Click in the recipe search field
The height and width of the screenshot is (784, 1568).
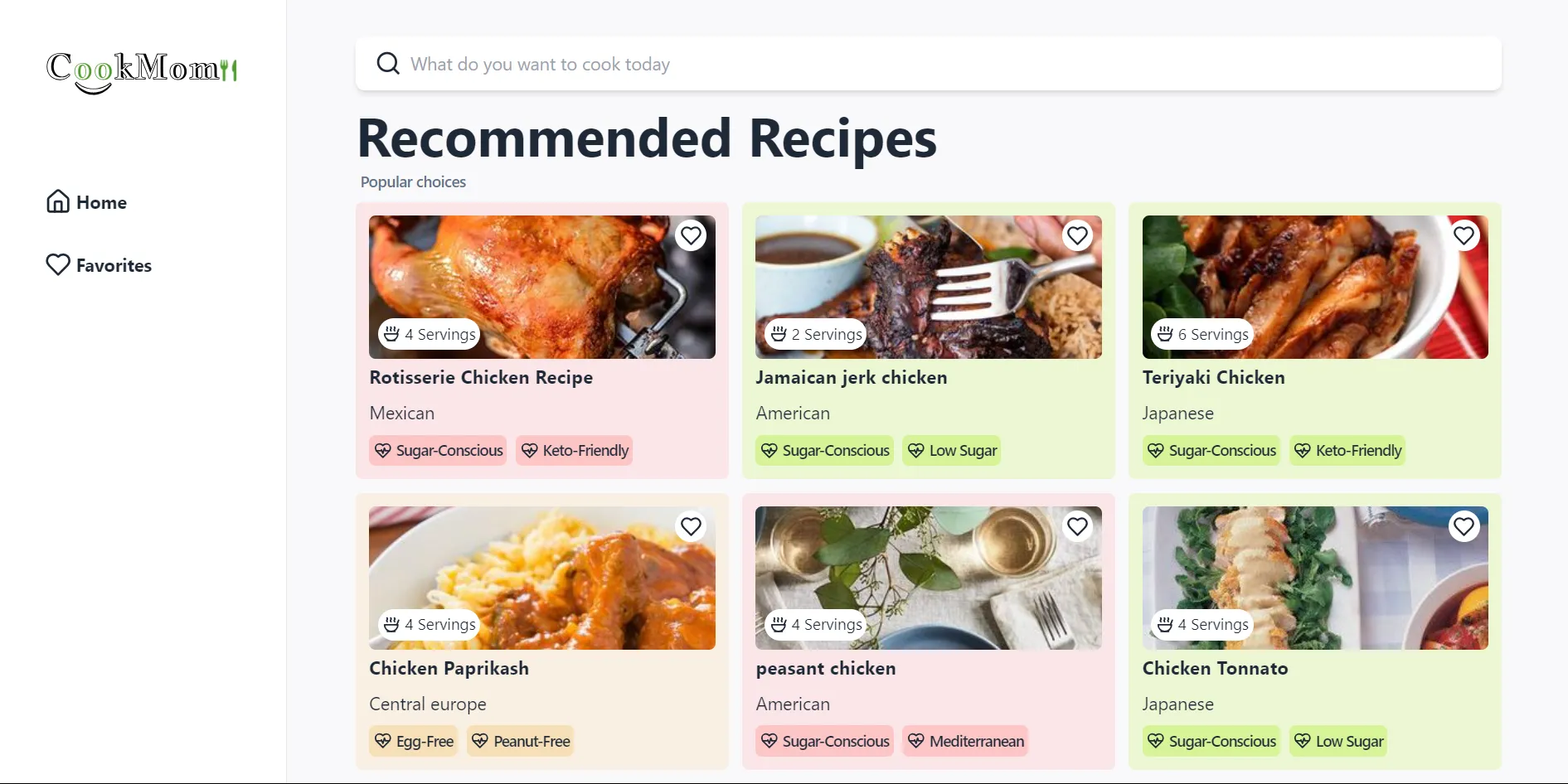929,64
